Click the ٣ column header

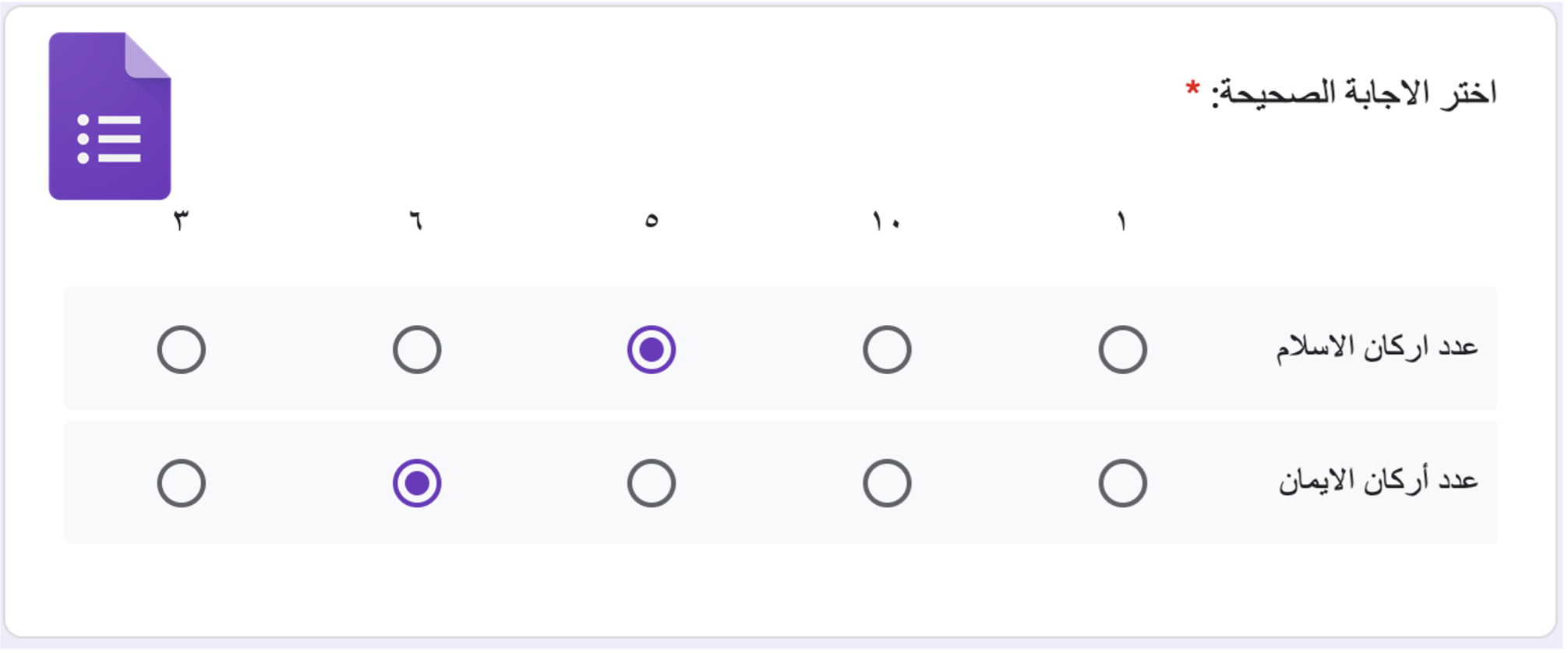[x=182, y=221]
